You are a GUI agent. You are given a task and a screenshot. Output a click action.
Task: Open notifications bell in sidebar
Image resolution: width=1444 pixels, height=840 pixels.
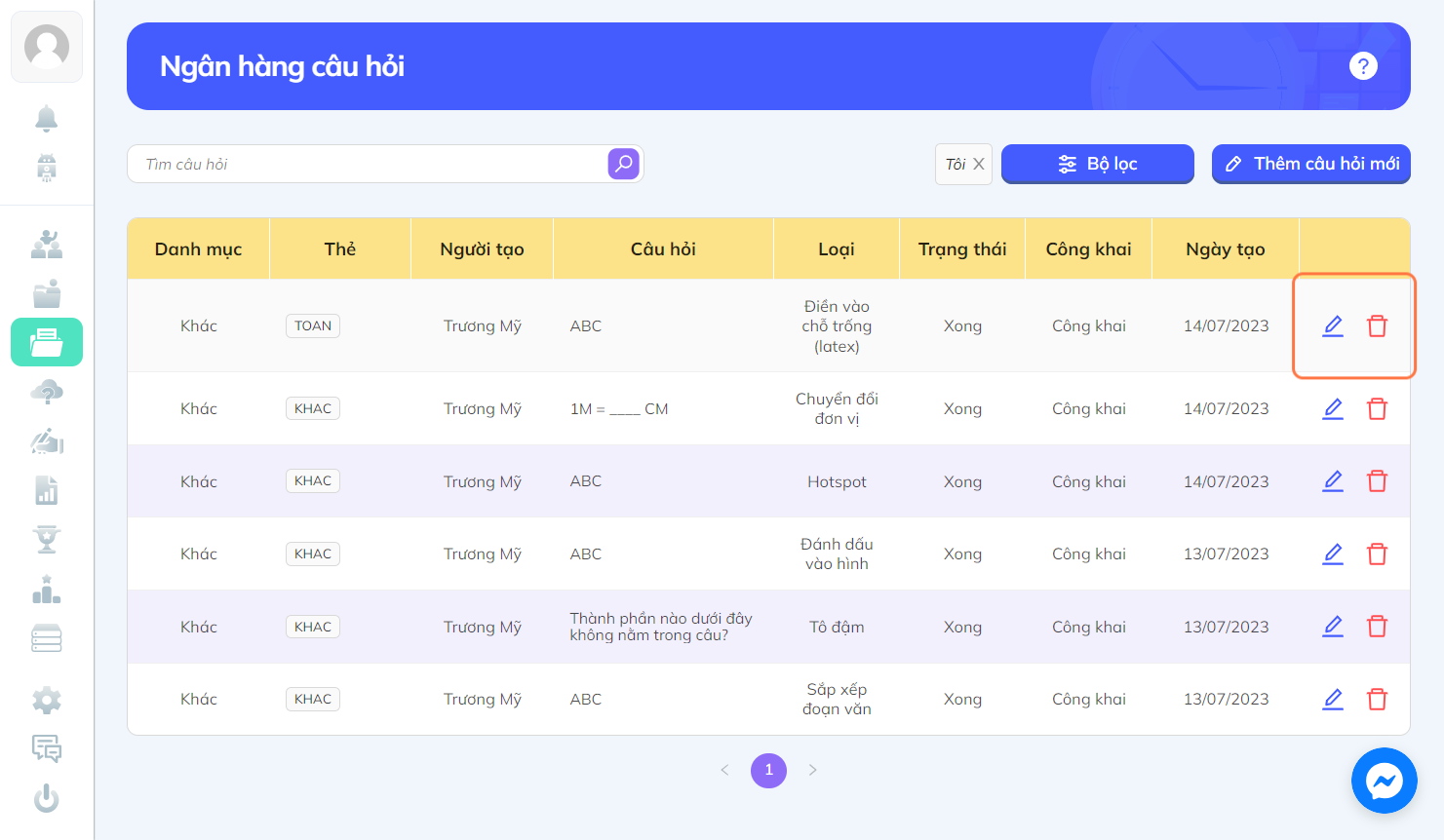pyautogui.click(x=47, y=118)
